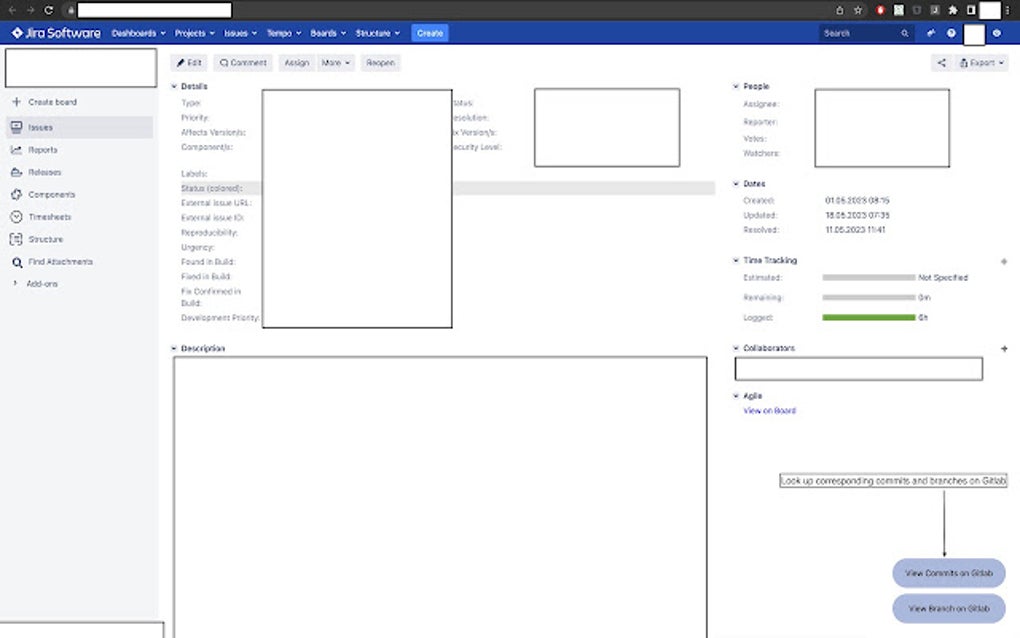Collapse the Details section
Screen dimensions: 1020x638
[175, 86]
